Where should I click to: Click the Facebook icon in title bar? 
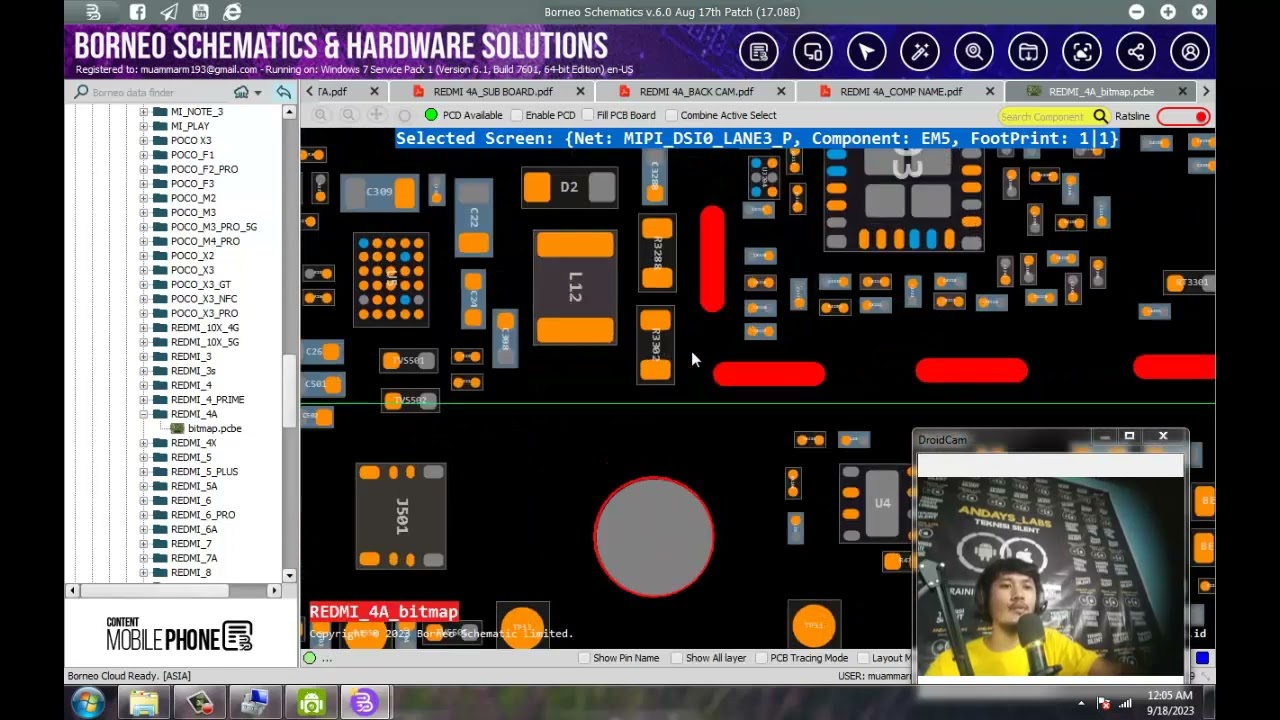[138, 12]
